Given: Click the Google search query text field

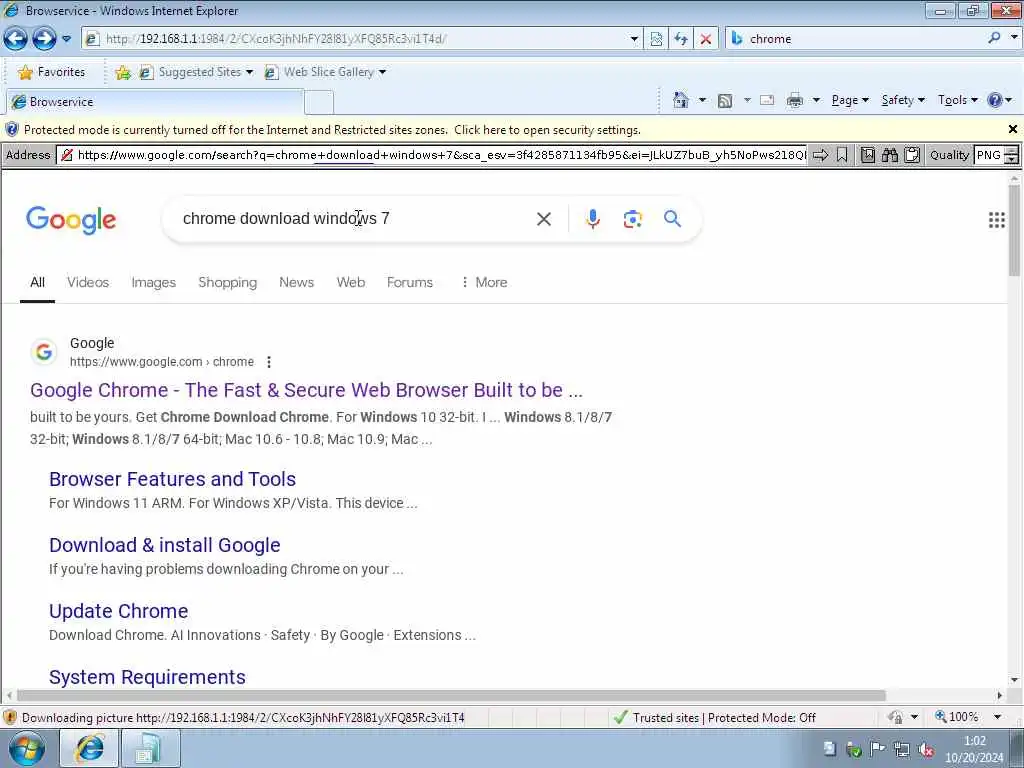Looking at the screenshot, I should [353, 219].
